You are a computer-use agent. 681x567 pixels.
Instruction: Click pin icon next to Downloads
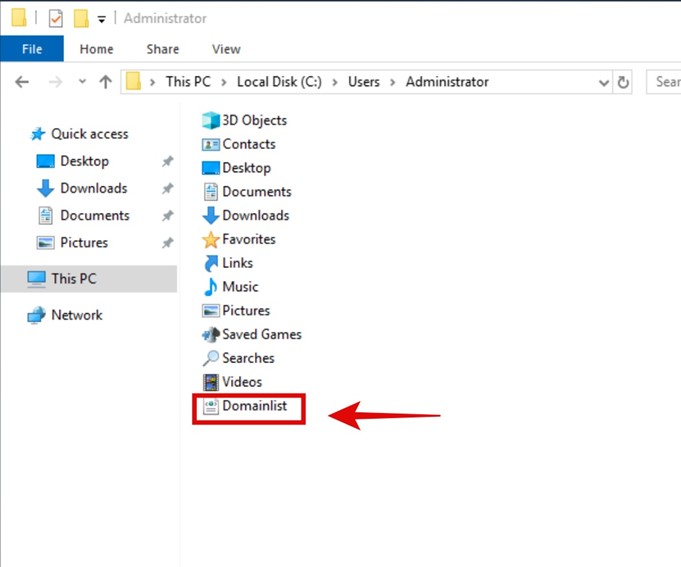[x=168, y=188]
